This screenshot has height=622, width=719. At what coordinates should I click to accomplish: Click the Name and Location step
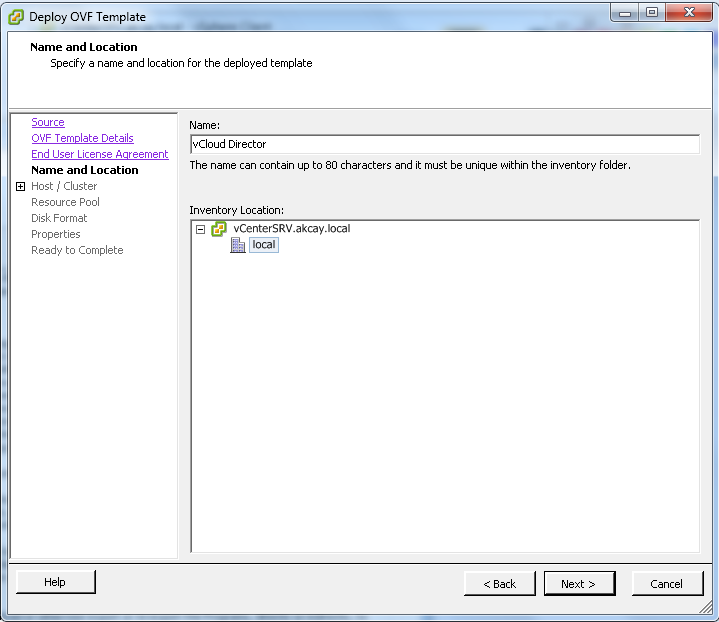click(85, 170)
